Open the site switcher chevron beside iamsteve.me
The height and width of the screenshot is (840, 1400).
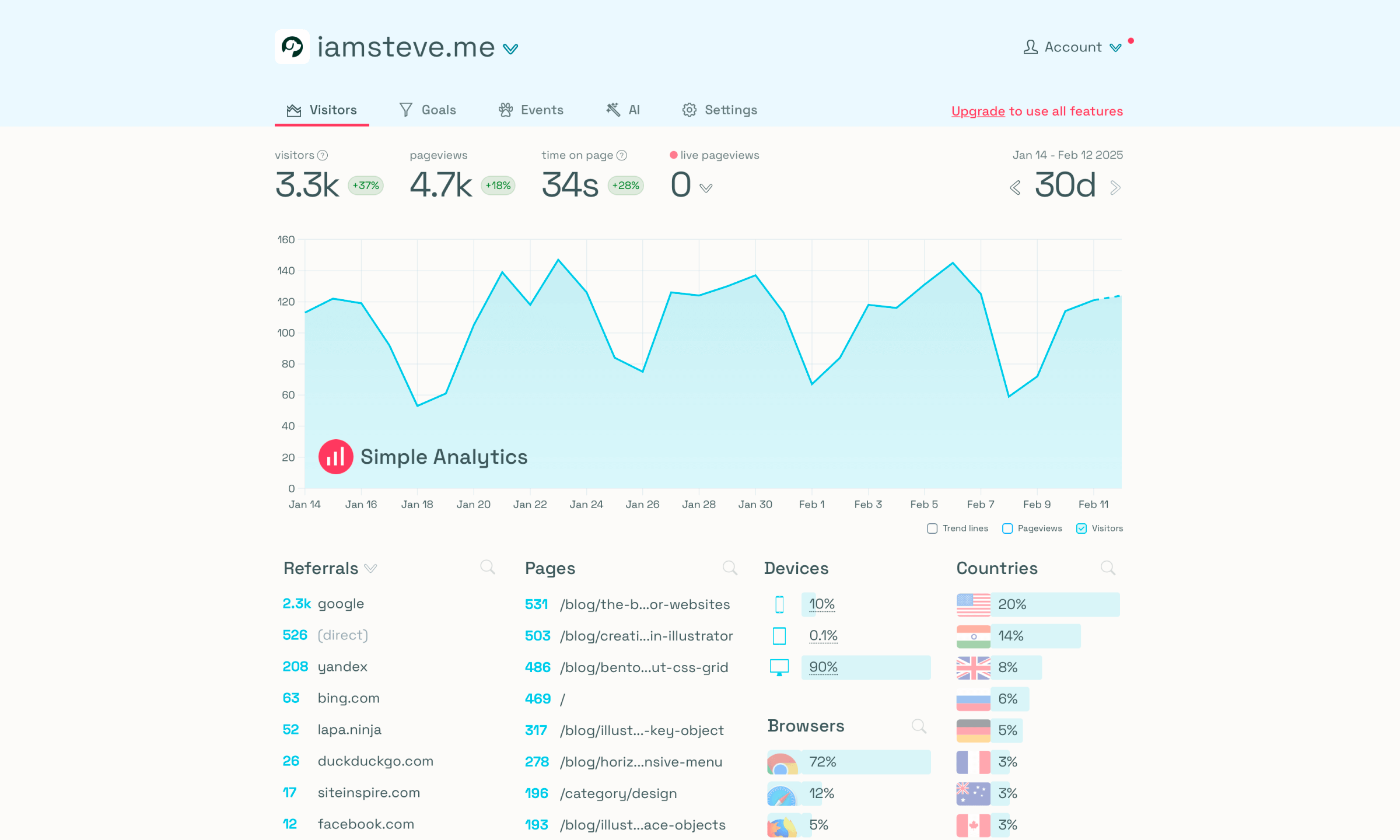tap(510, 49)
